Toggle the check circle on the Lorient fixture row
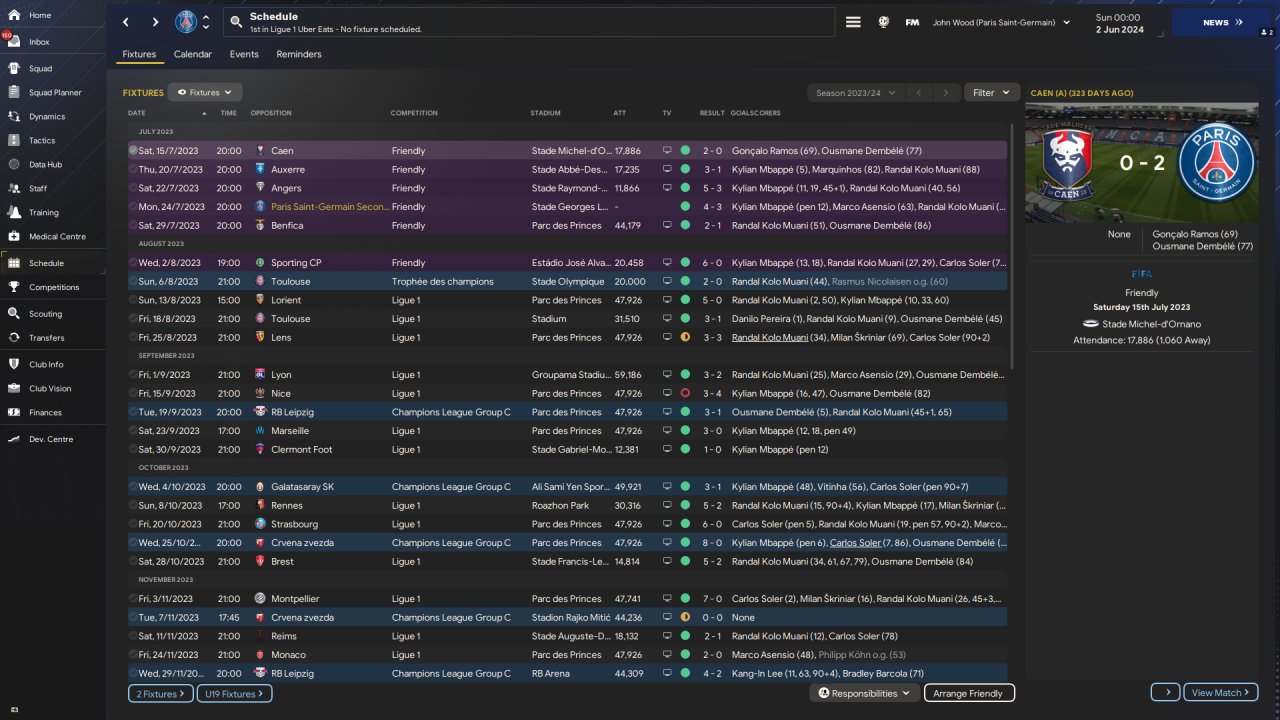Image resolution: width=1280 pixels, height=720 pixels. click(133, 300)
